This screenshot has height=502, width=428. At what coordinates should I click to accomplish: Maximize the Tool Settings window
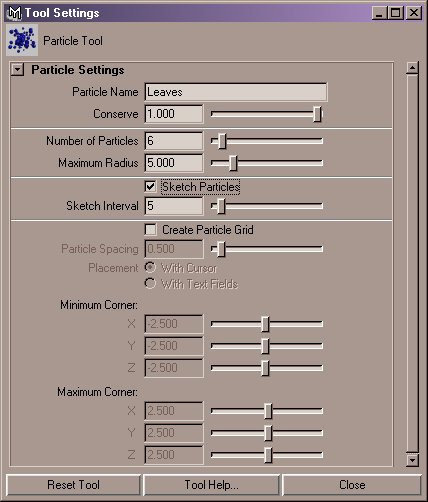tap(396, 13)
